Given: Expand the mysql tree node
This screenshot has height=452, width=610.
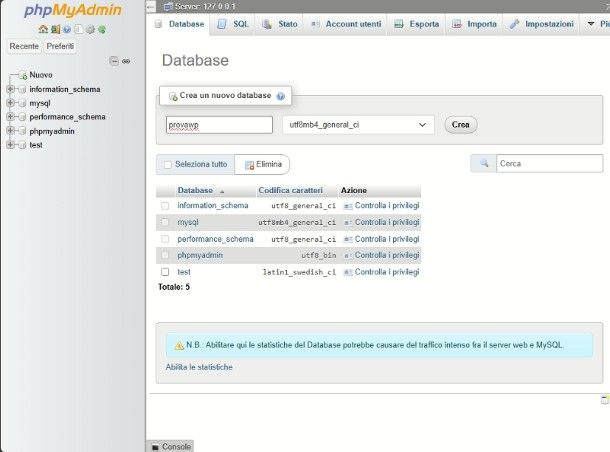Looking at the screenshot, I should pos(11,103).
